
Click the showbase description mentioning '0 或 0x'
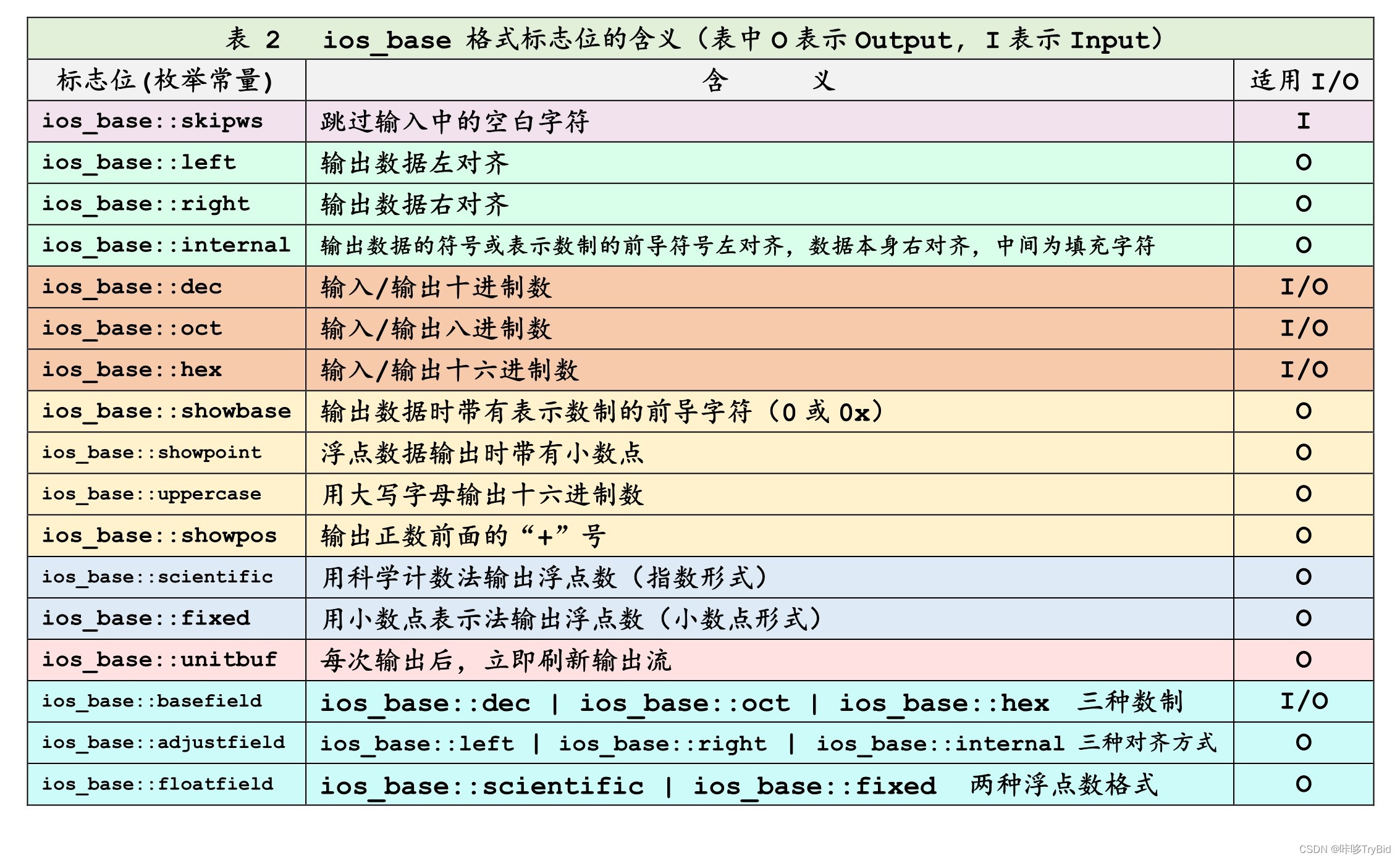604,411
